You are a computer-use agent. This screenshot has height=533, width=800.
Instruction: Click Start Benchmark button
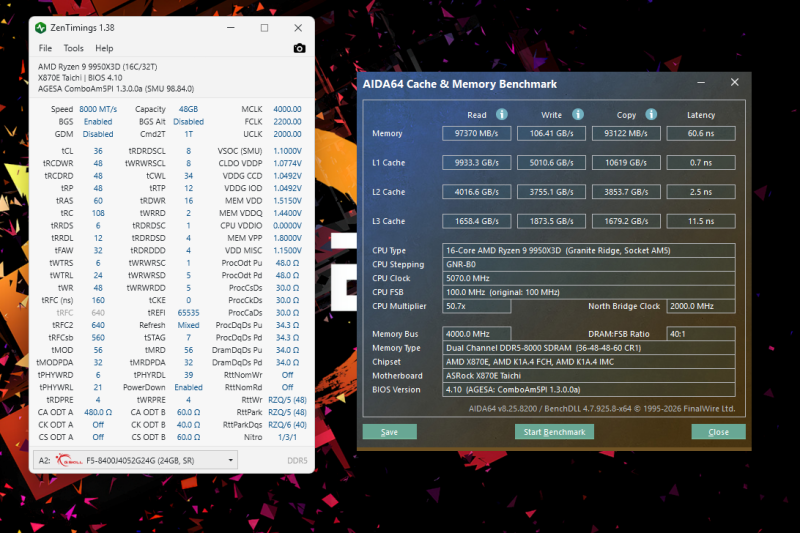pyautogui.click(x=554, y=432)
